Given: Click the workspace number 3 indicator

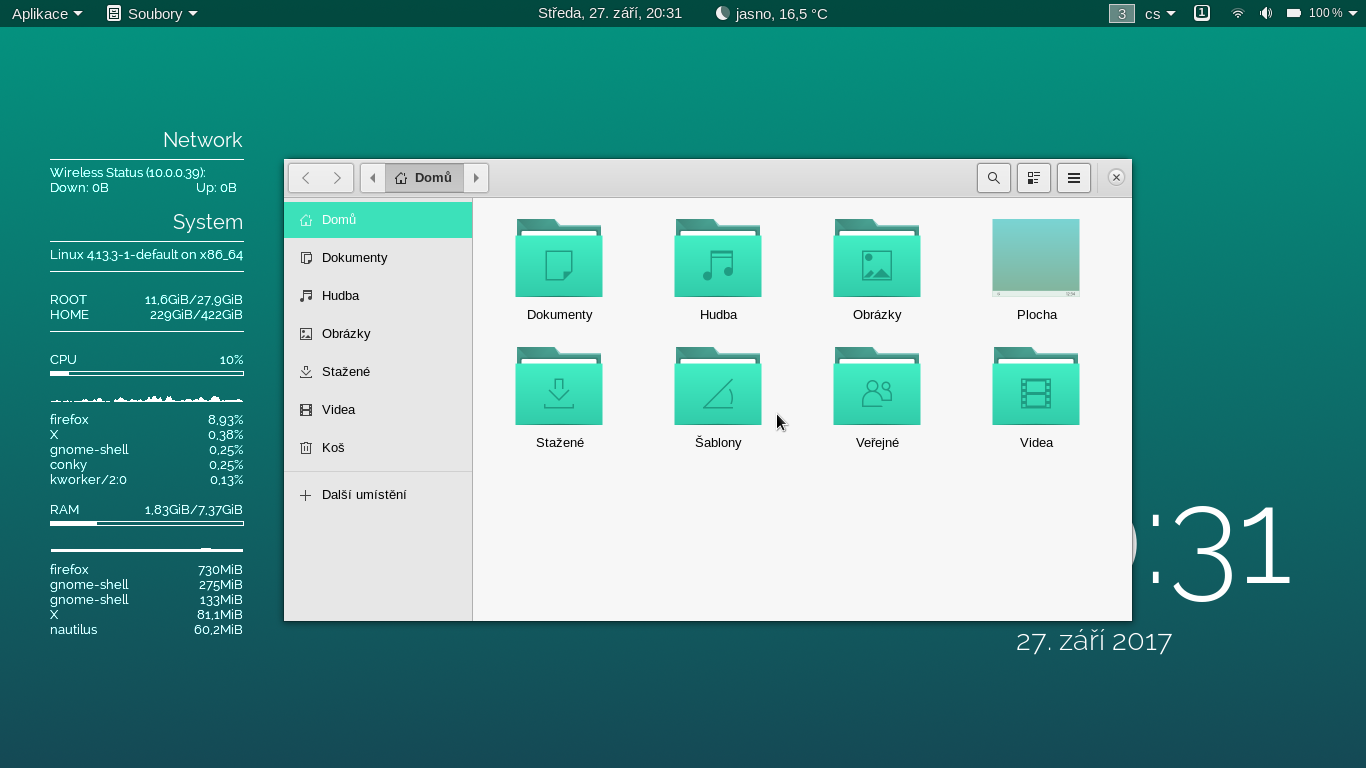Looking at the screenshot, I should [x=1122, y=13].
